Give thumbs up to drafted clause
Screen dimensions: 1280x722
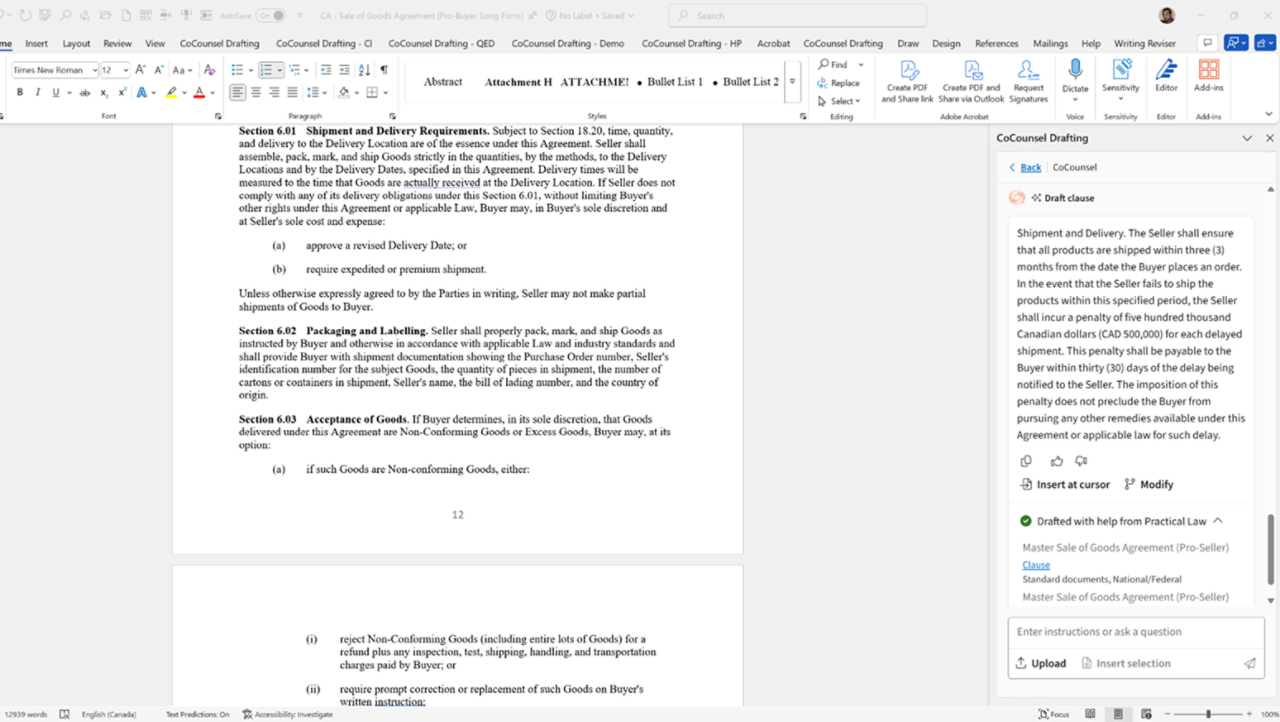tap(1056, 461)
